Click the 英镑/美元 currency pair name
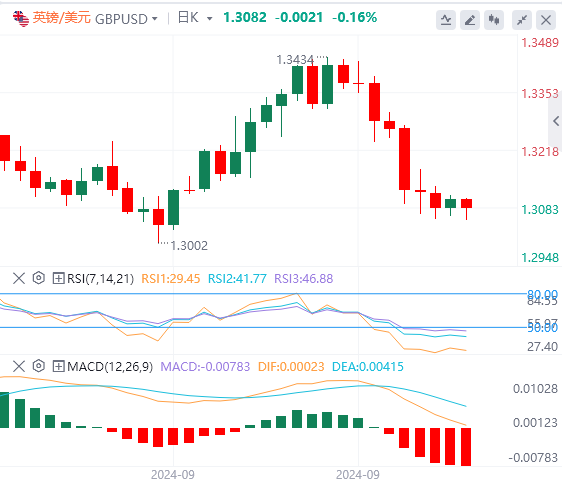562x488 pixels. (62, 17)
